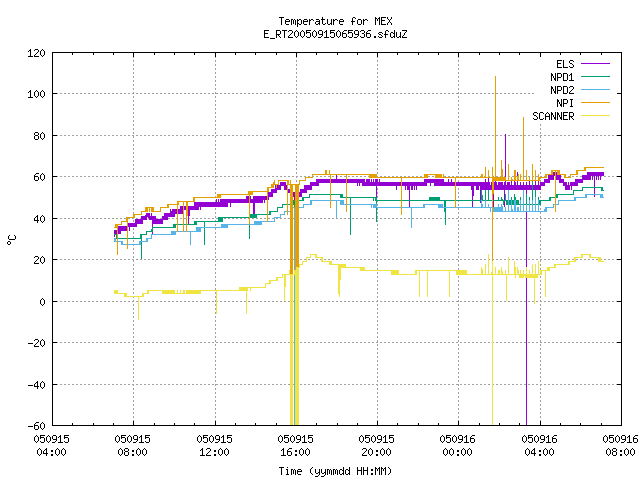Click the x-axis label 050916 08:00
Screen dimensions: 640x480
click(620, 446)
